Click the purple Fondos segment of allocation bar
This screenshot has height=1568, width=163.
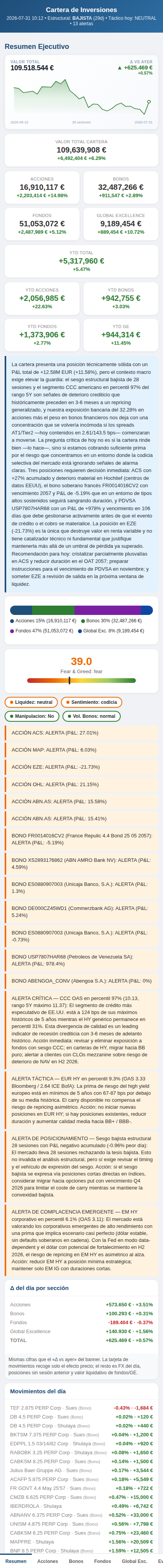coord(107,611)
